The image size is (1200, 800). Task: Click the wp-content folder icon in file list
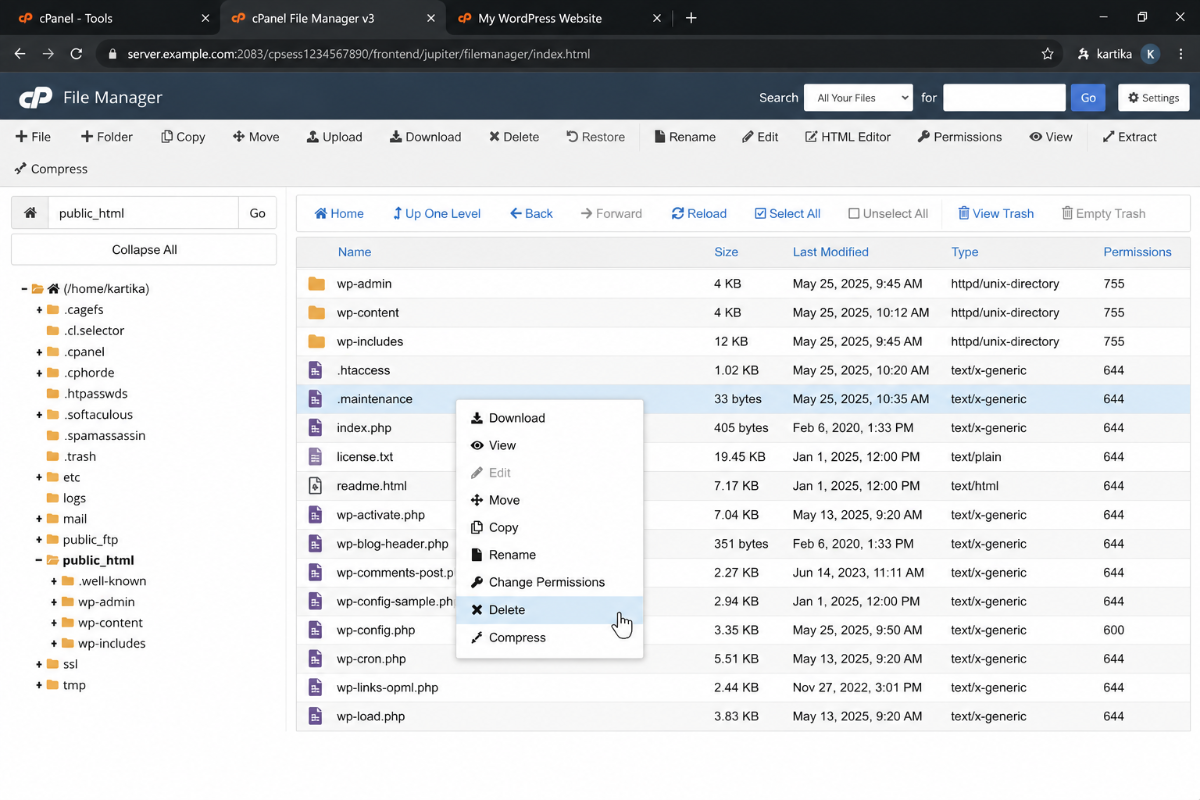click(316, 313)
